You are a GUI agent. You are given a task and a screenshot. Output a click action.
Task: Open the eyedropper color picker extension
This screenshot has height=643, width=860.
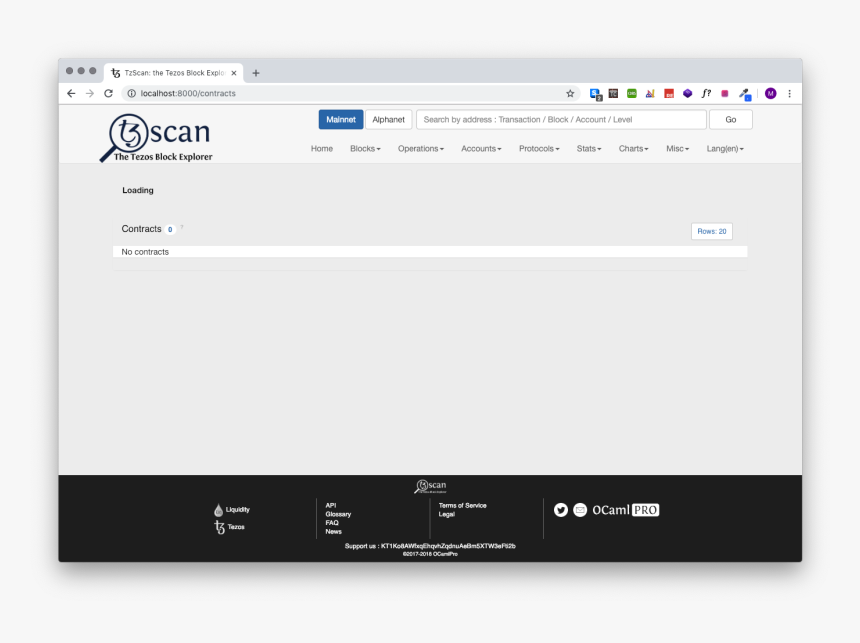click(x=744, y=93)
